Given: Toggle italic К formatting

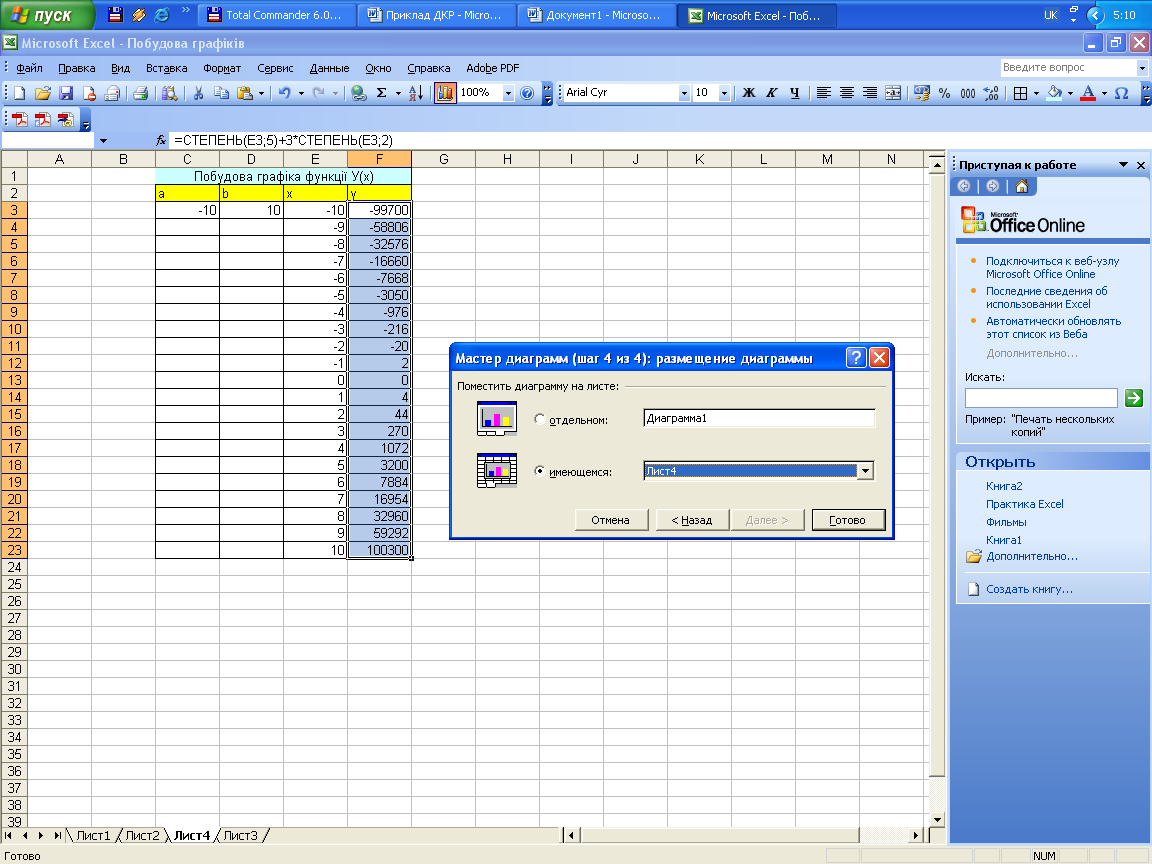Looking at the screenshot, I should (x=771, y=93).
